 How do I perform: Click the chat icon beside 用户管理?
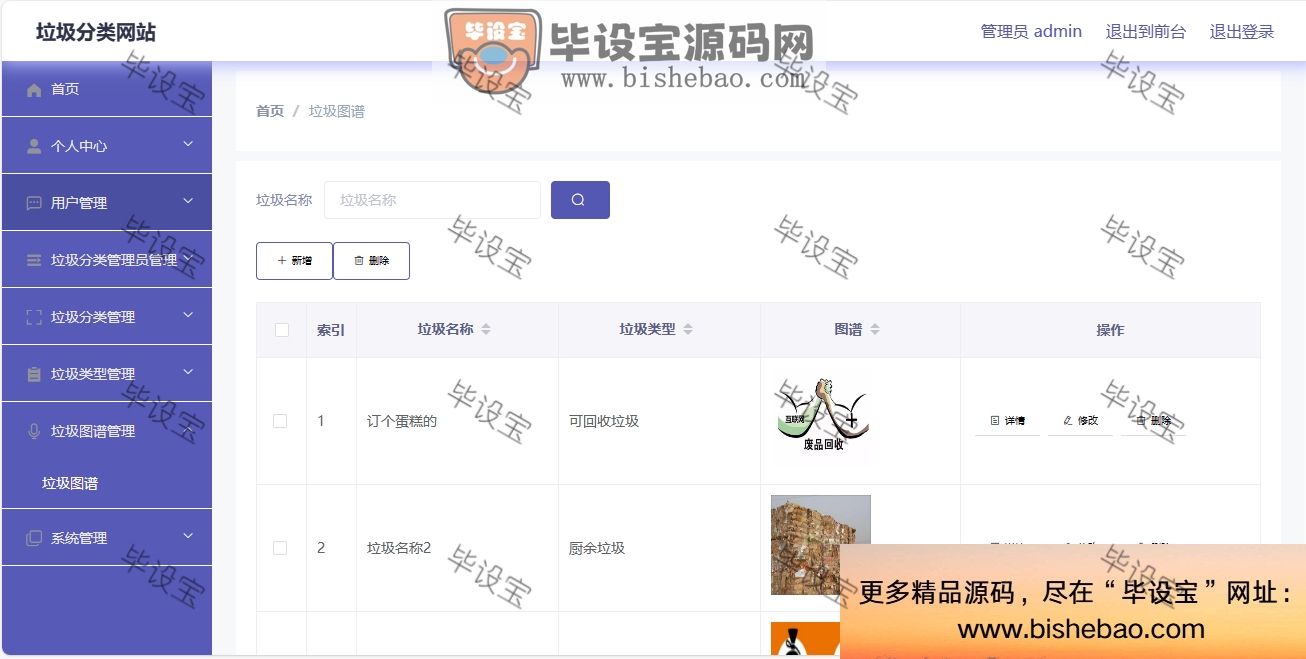34,203
